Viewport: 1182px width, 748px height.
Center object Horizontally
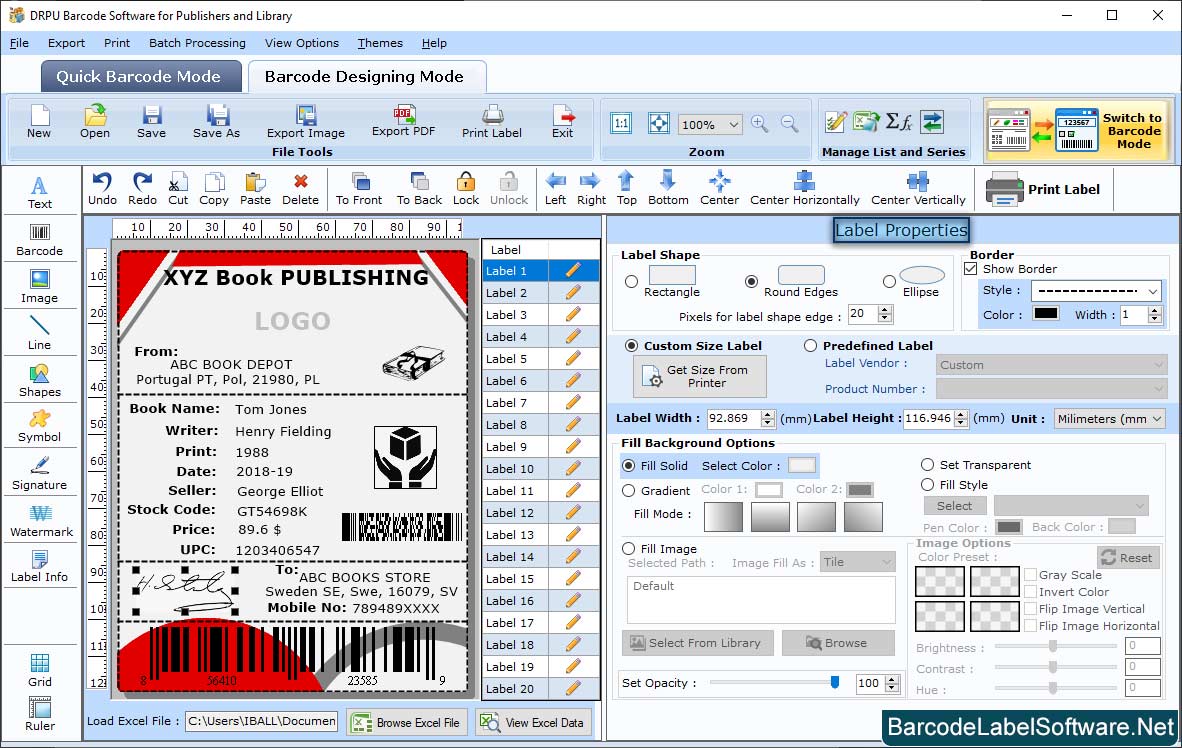[804, 189]
